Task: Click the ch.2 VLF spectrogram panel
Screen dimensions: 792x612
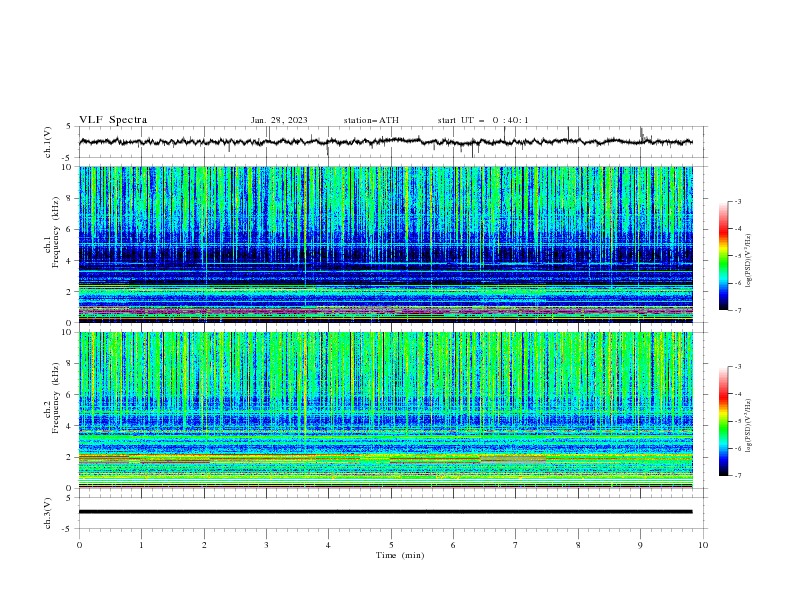Action: [386, 410]
